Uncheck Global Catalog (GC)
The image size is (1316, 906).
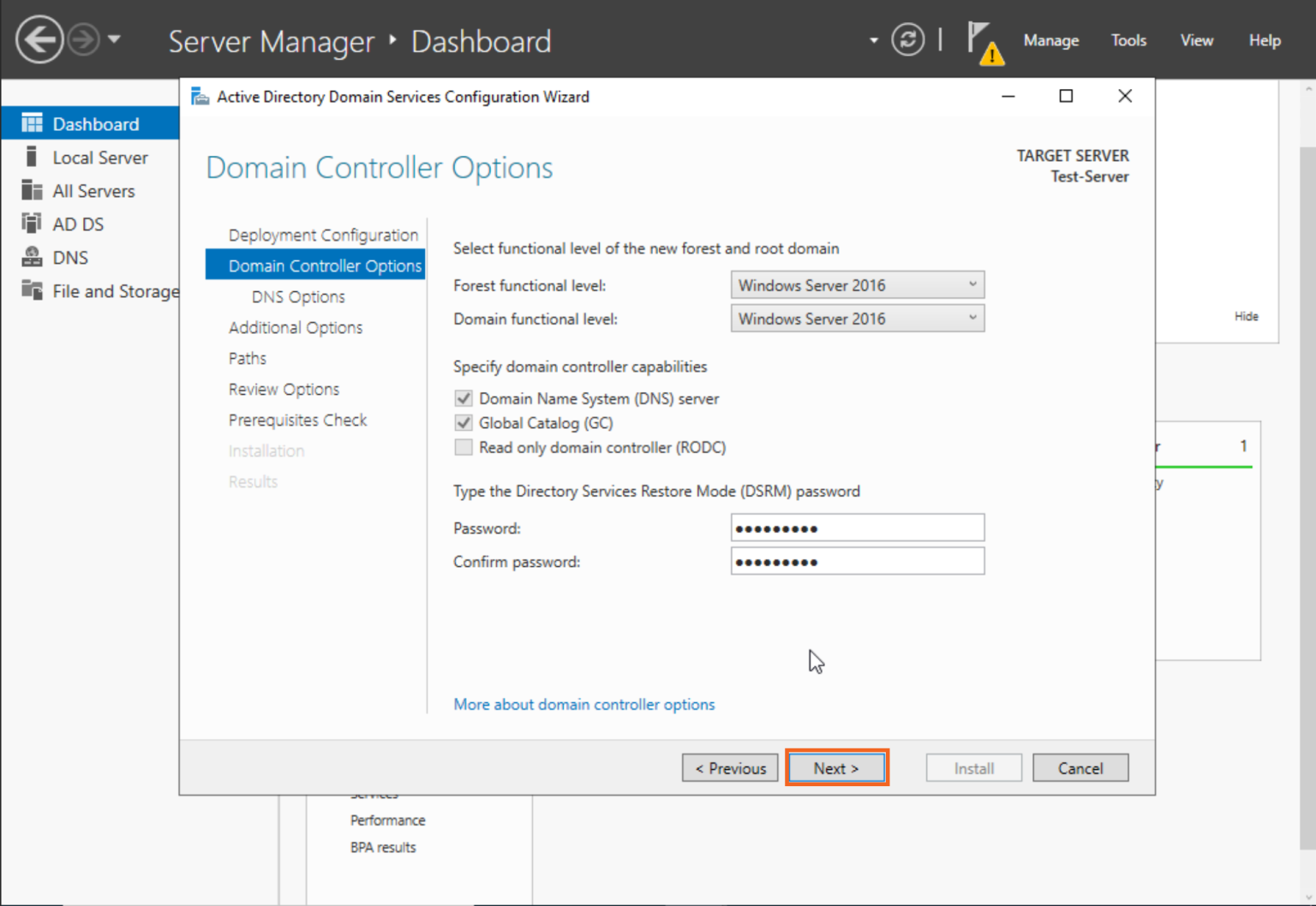(463, 422)
